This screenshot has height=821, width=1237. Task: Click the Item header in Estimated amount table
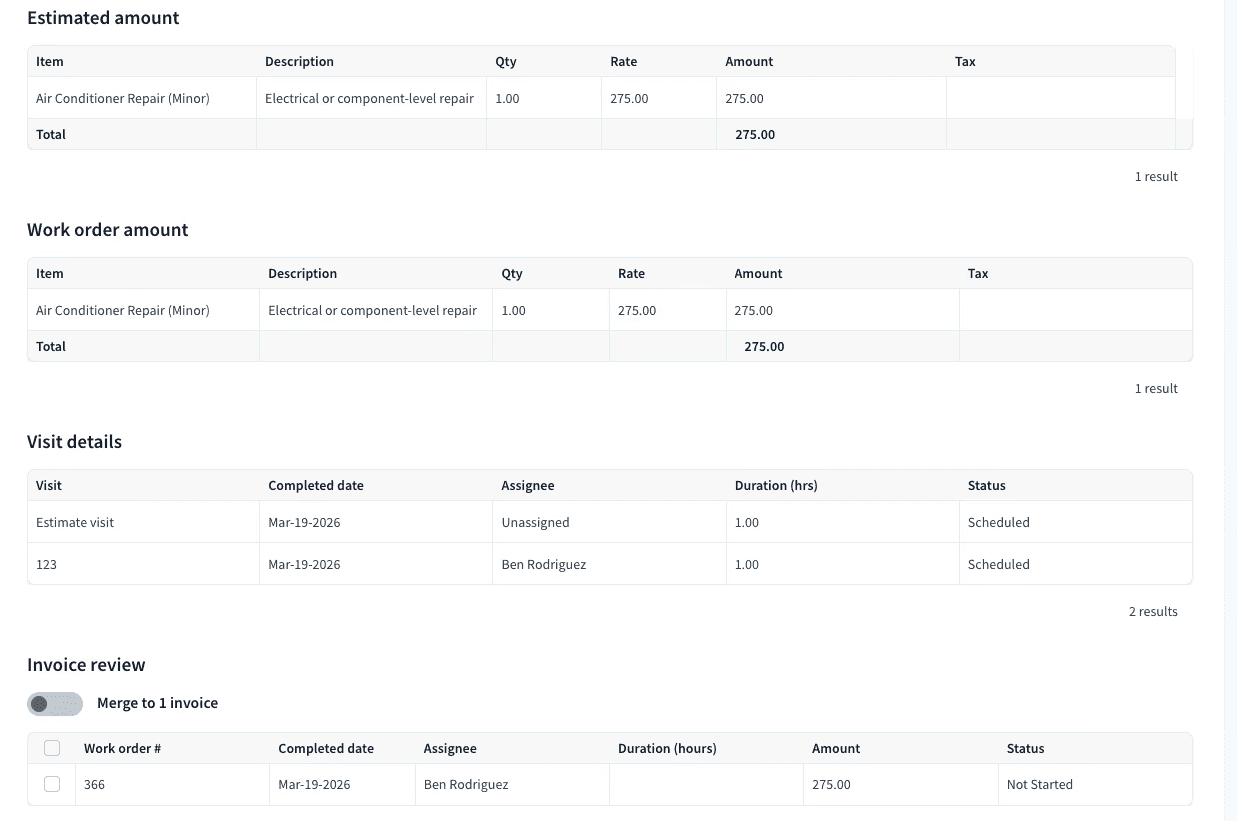50,61
